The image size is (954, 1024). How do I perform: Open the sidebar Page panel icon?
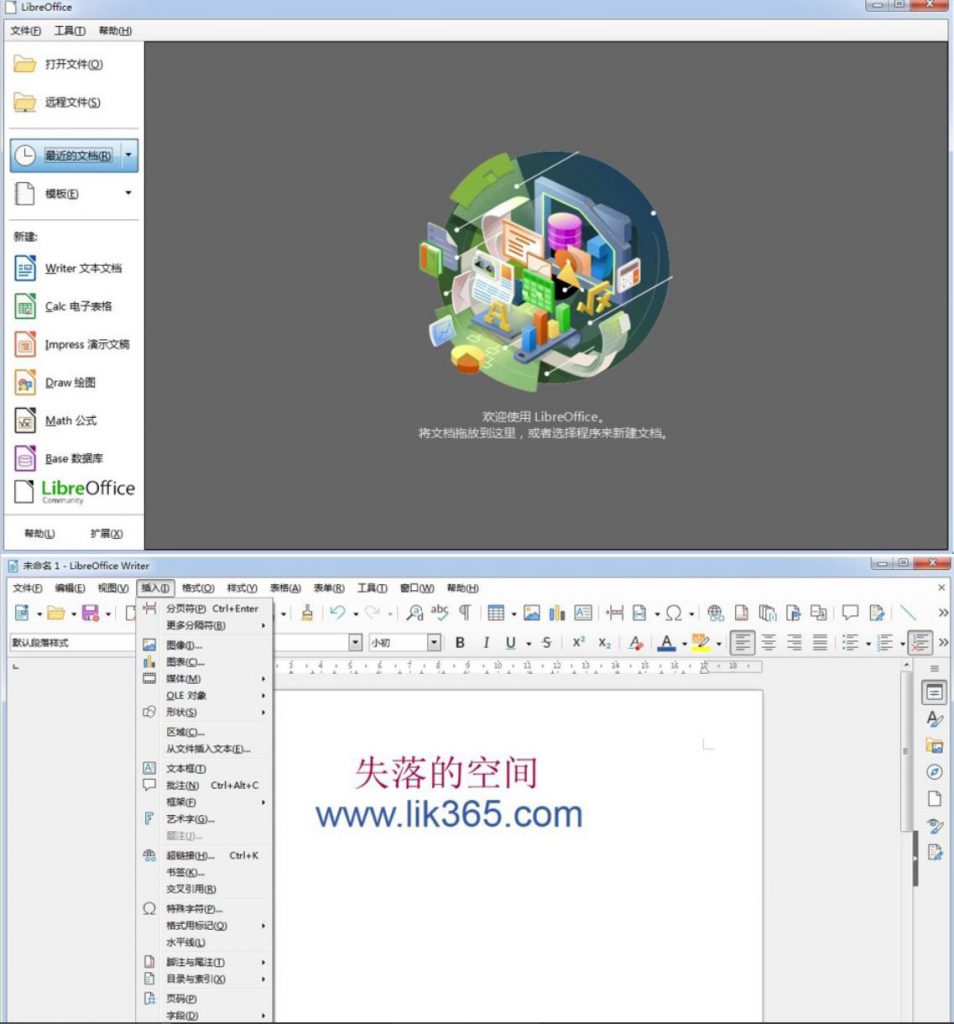[934, 798]
